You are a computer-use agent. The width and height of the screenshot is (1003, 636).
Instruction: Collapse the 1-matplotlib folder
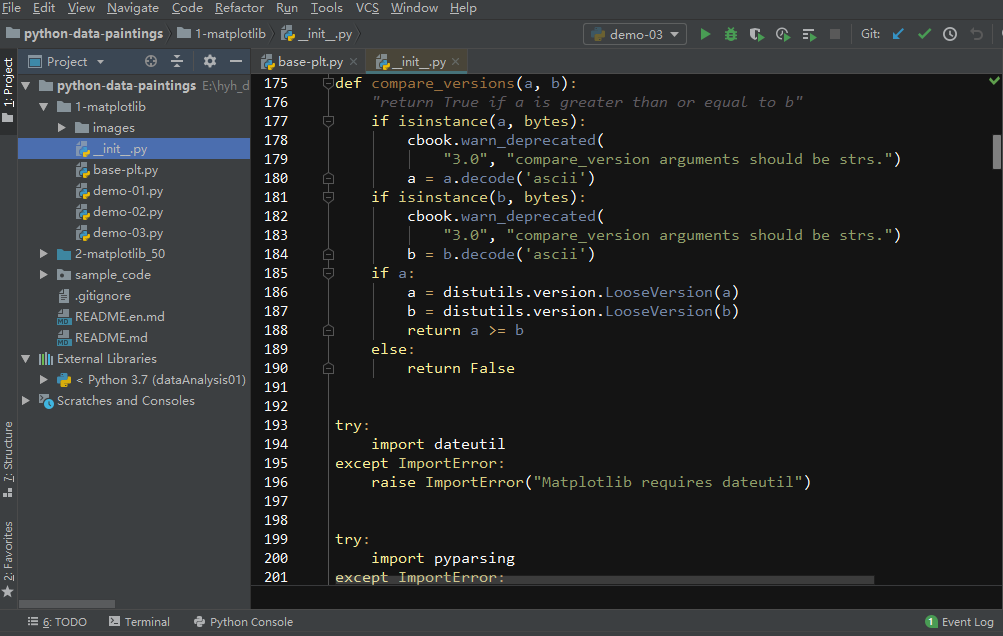43,106
